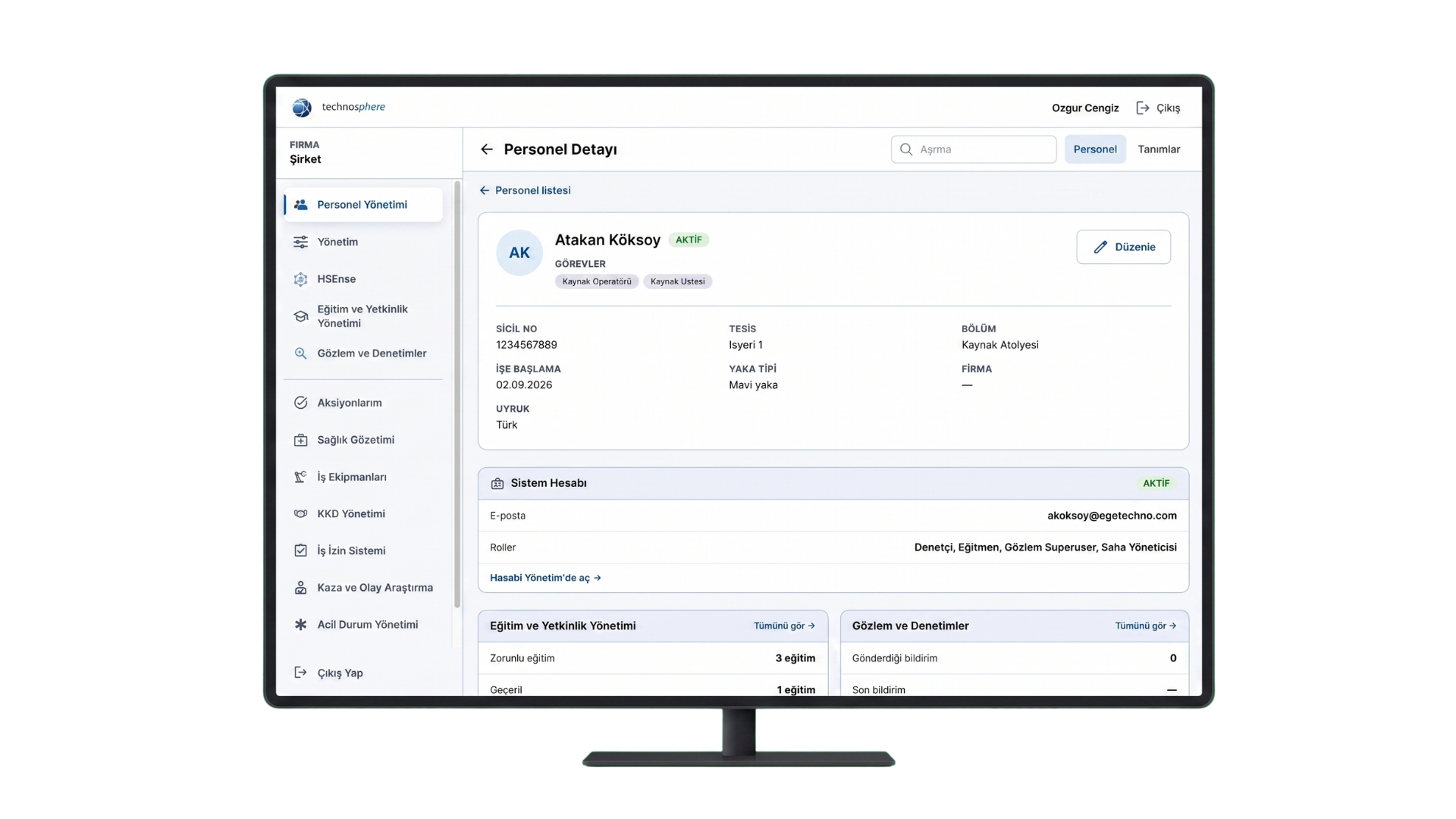Open the HSEnse module icon
This screenshot has width=1456, height=819.
(x=301, y=279)
